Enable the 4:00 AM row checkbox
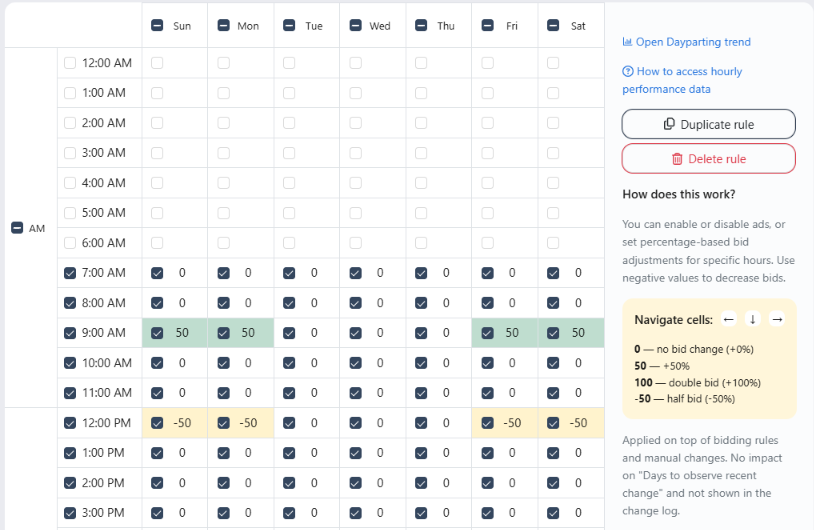The width and height of the screenshot is (814, 530). (70, 183)
